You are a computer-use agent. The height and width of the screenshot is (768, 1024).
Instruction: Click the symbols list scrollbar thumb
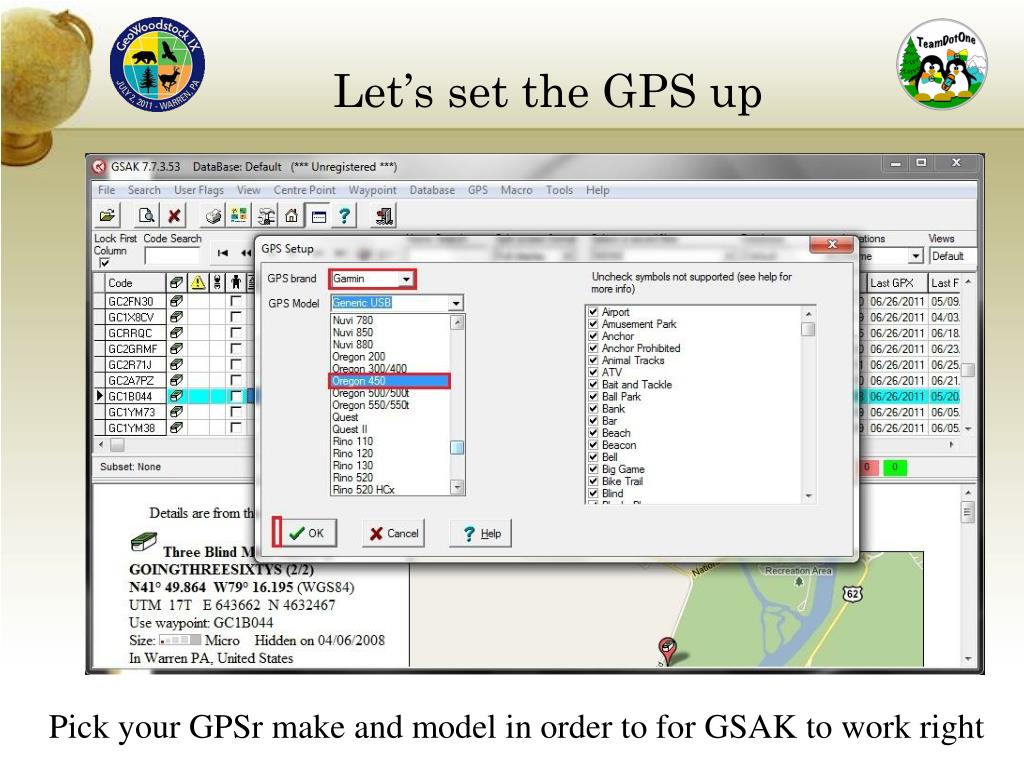click(808, 329)
